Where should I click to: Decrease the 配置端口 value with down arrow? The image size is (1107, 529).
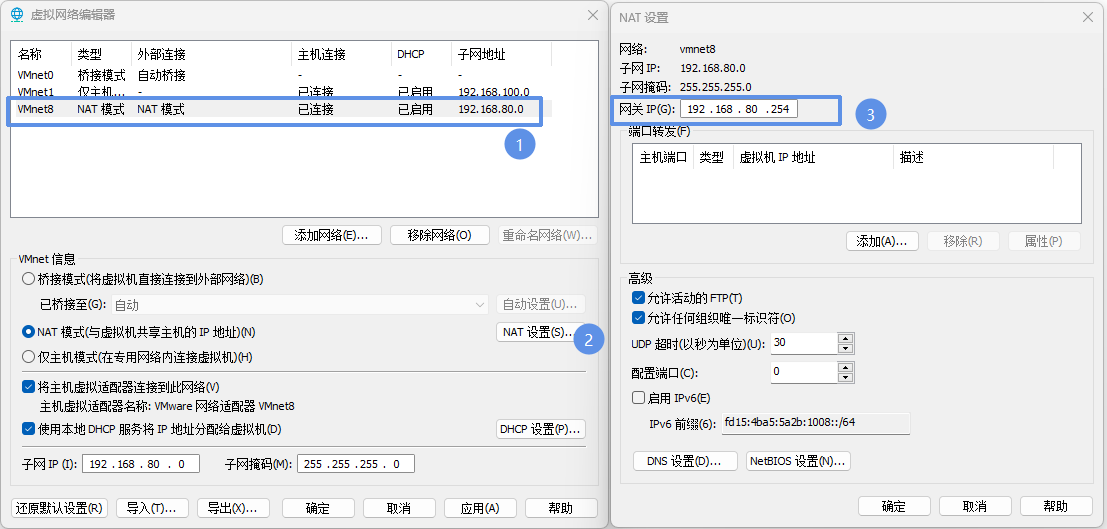[x=846, y=377]
